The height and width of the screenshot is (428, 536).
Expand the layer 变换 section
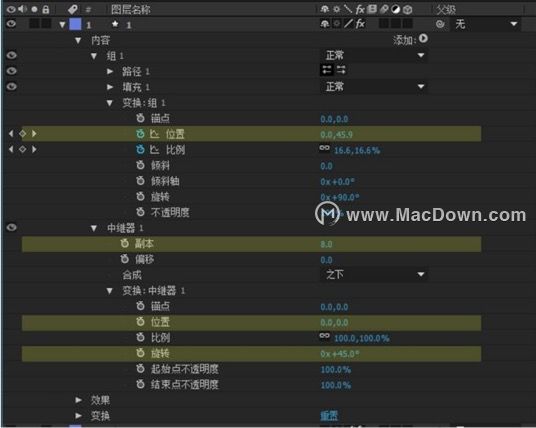pyautogui.click(x=78, y=416)
